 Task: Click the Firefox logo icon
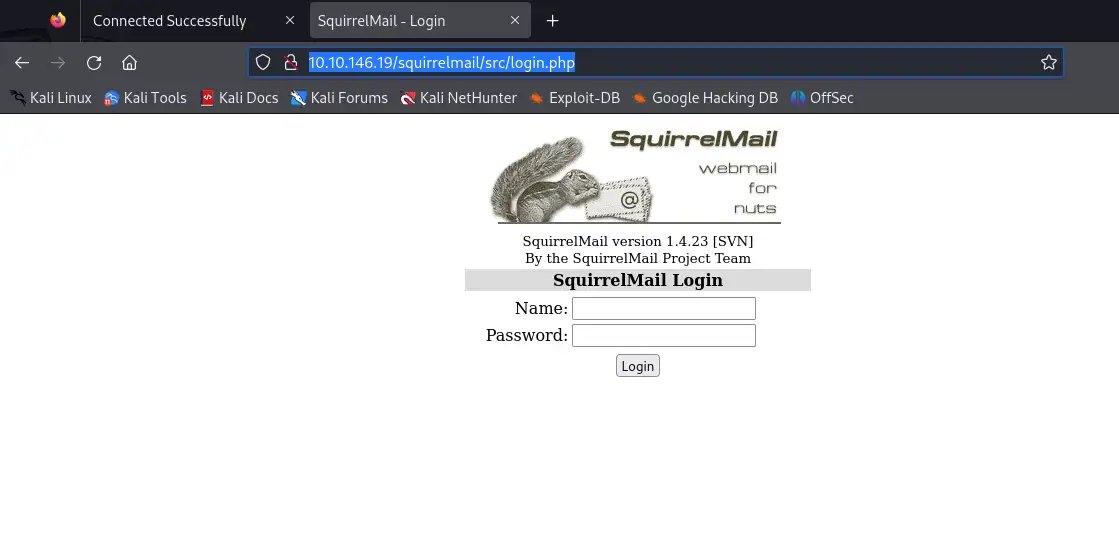[x=58, y=20]
